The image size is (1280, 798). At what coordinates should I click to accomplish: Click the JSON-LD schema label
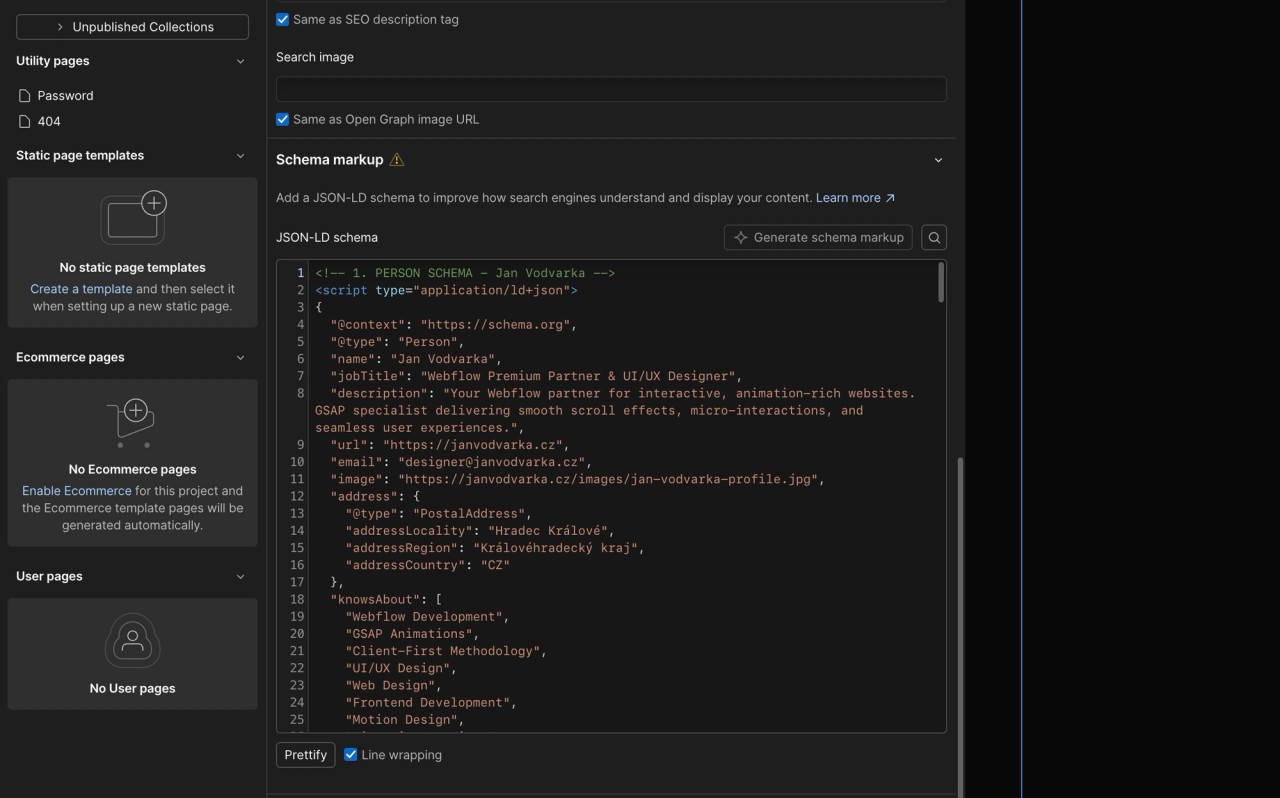tap(327, 238)
